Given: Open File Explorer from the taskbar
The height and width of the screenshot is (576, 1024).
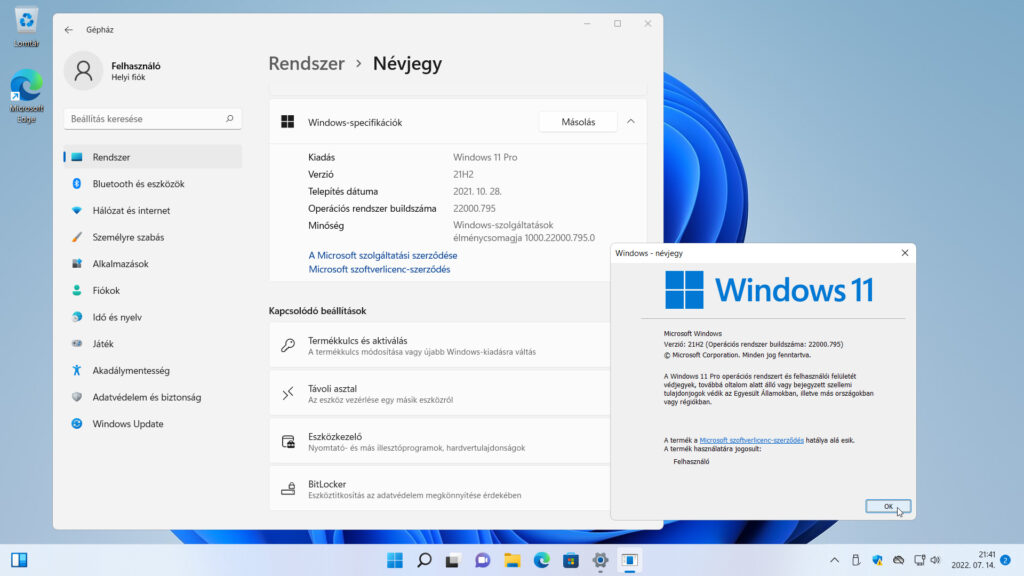Looking at the screenshot, I should (512, 560).
